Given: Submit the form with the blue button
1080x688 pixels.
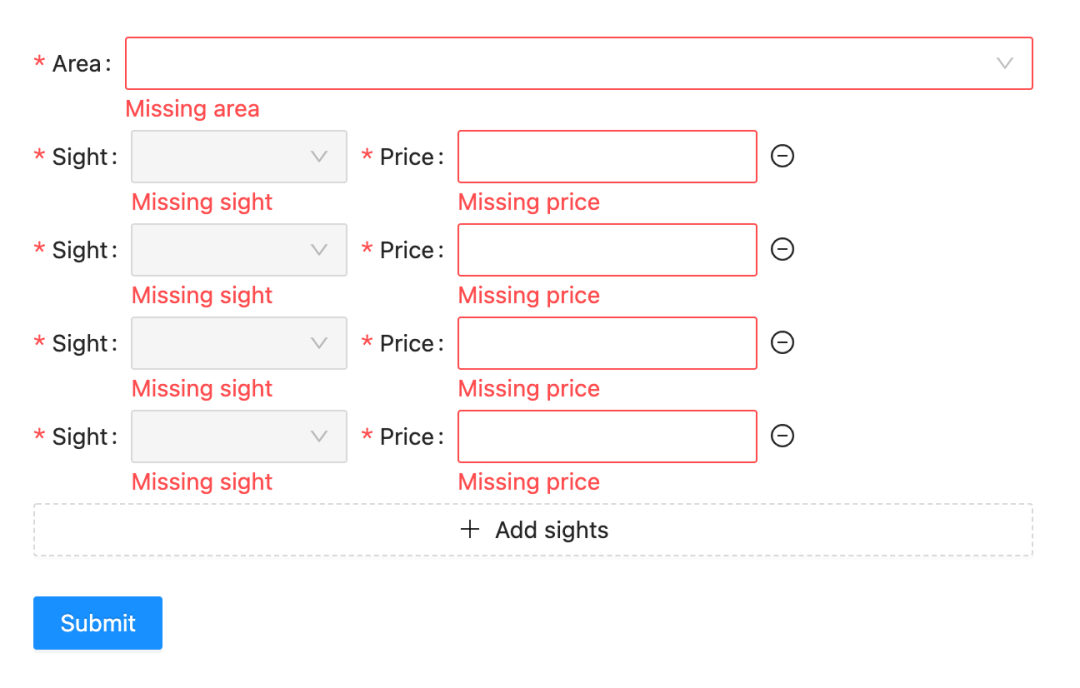Looking at the screenshot, I should (x=98, y=623).
